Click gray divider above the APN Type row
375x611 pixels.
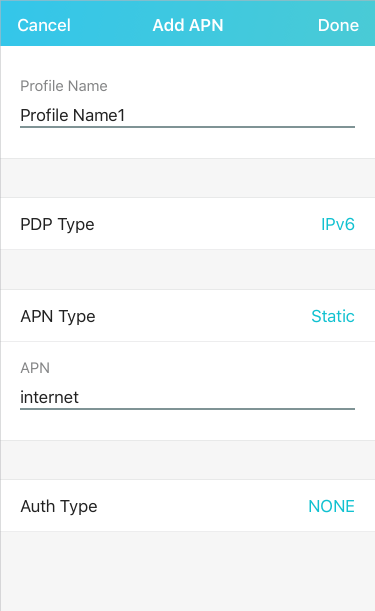point(188,270)
